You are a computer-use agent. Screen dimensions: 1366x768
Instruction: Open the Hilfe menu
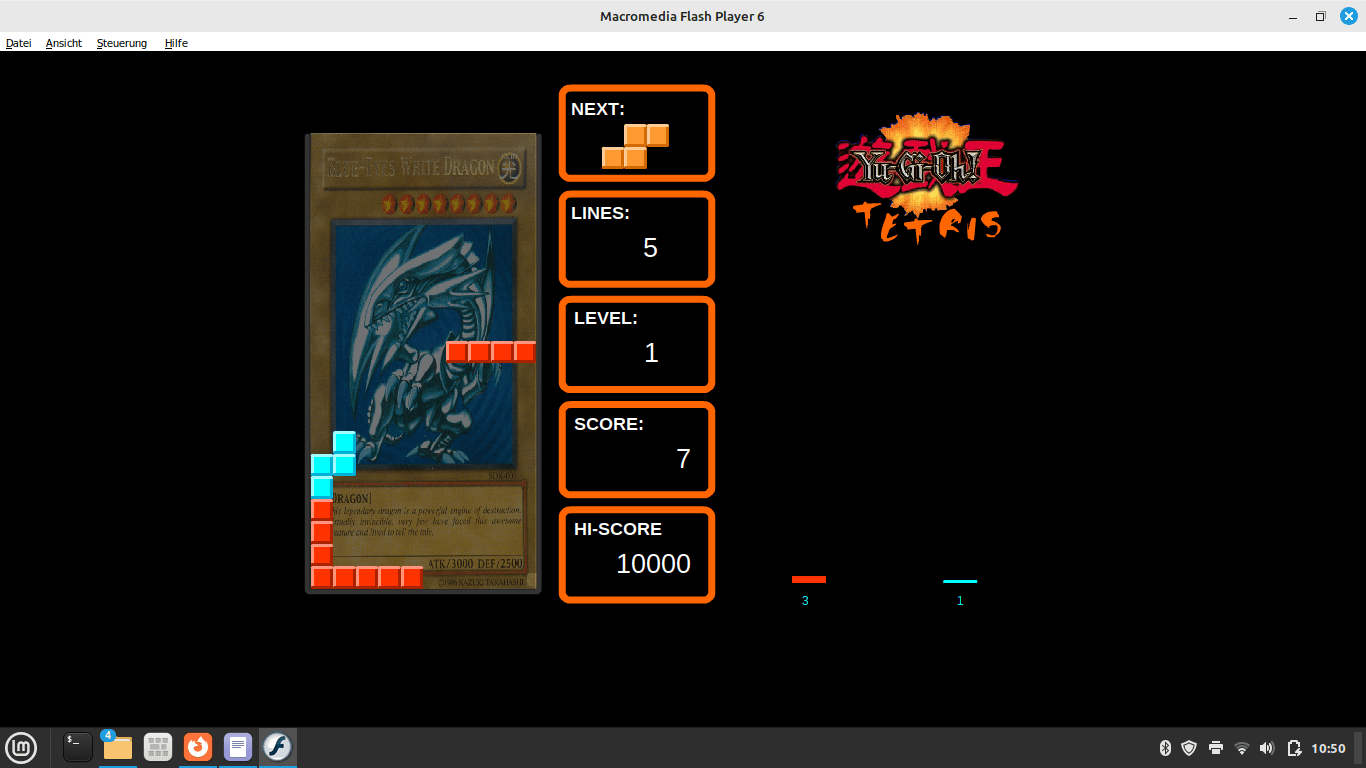coord(176,43)
